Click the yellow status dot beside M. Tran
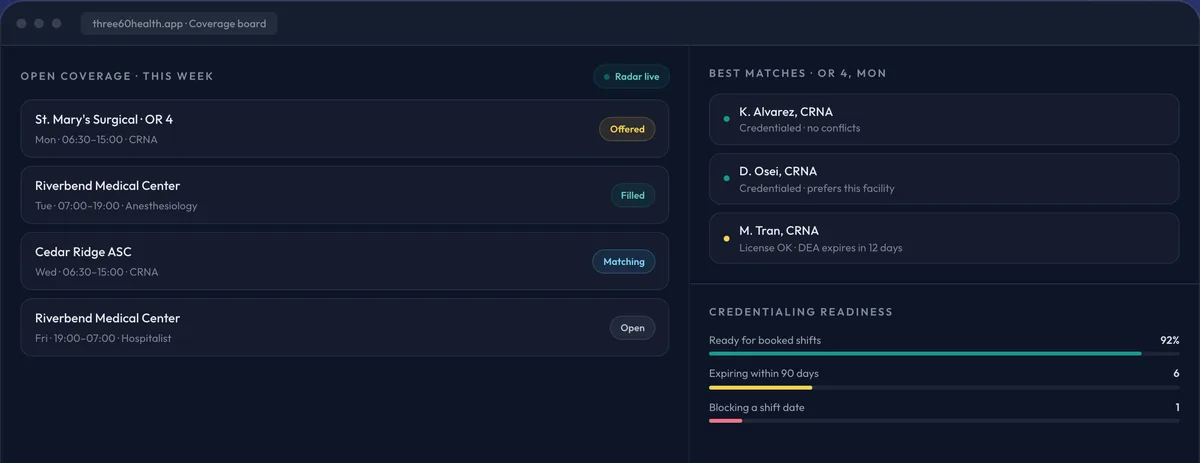Viewport: 1200px width, 463px height. point(726,238)
